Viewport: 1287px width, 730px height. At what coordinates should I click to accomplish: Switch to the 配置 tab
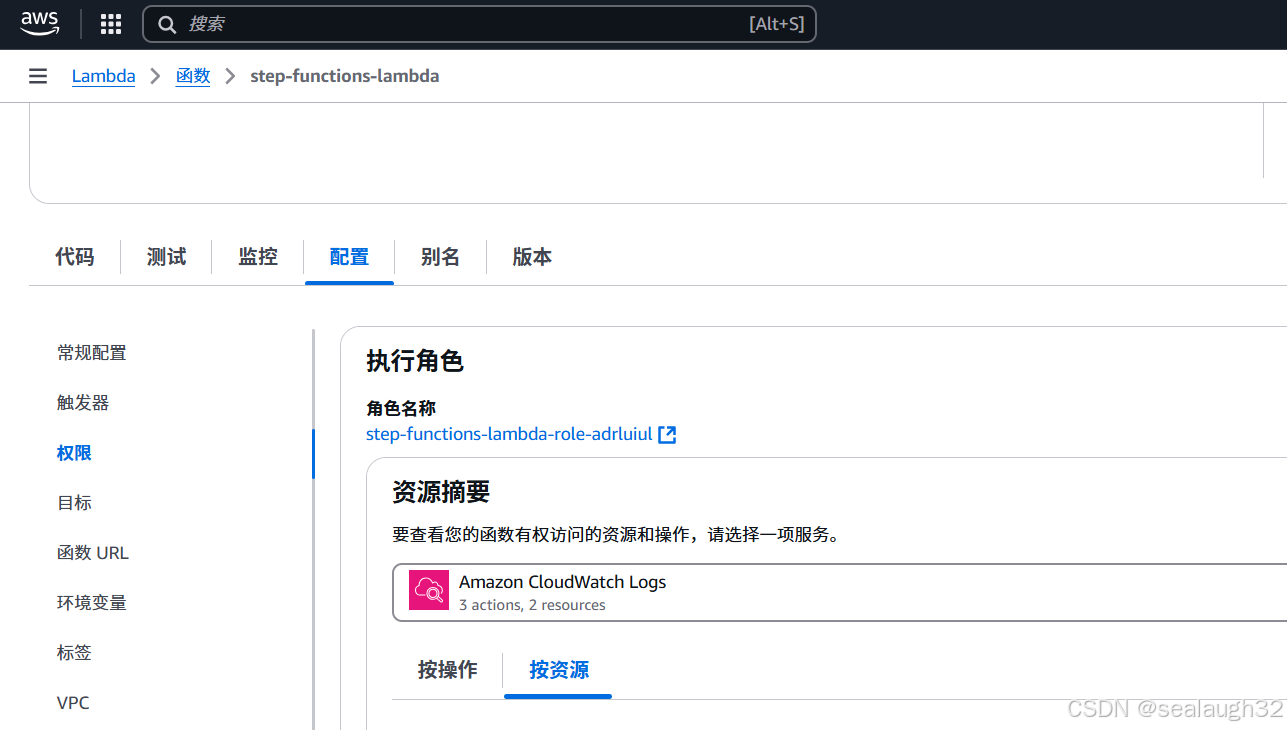point(349,257)
